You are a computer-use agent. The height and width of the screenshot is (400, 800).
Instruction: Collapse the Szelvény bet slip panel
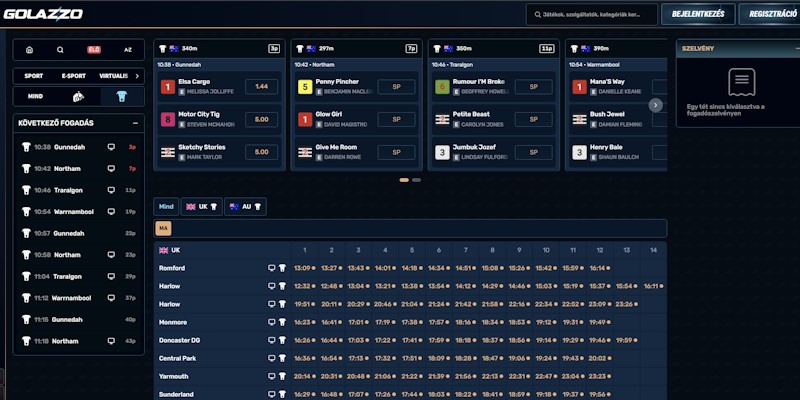pyautogui.click(x=797, y=48)
